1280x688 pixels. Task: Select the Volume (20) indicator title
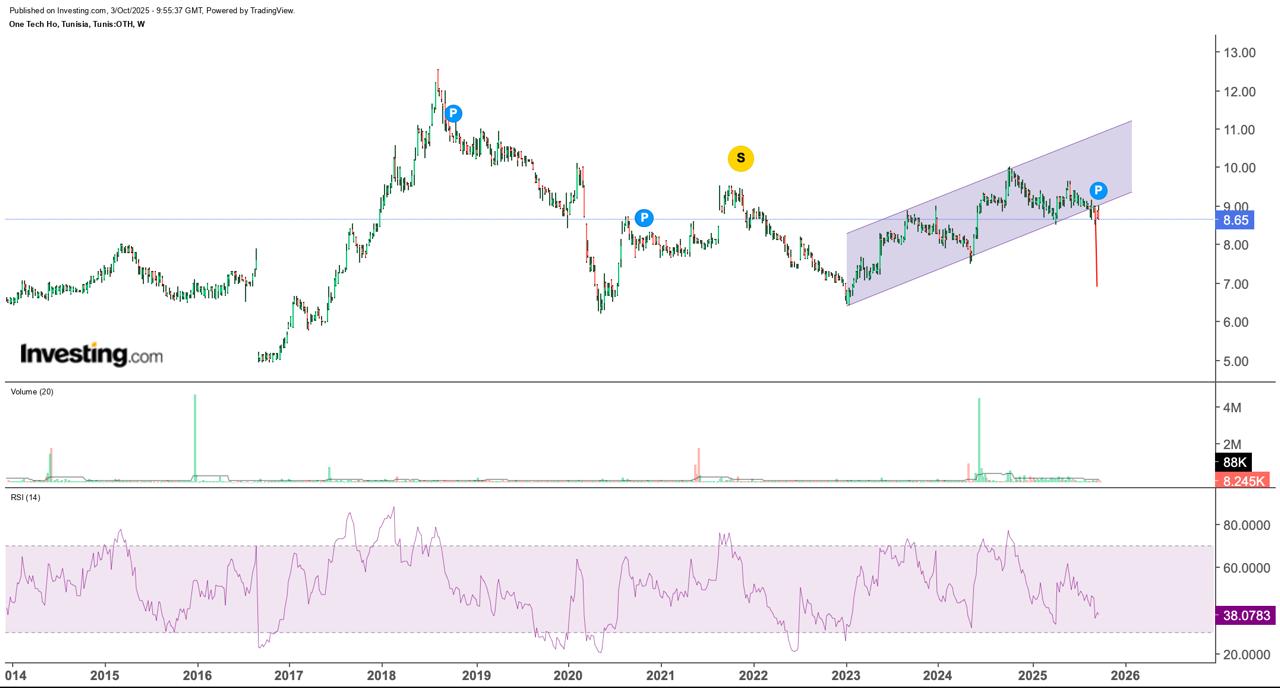32,392
